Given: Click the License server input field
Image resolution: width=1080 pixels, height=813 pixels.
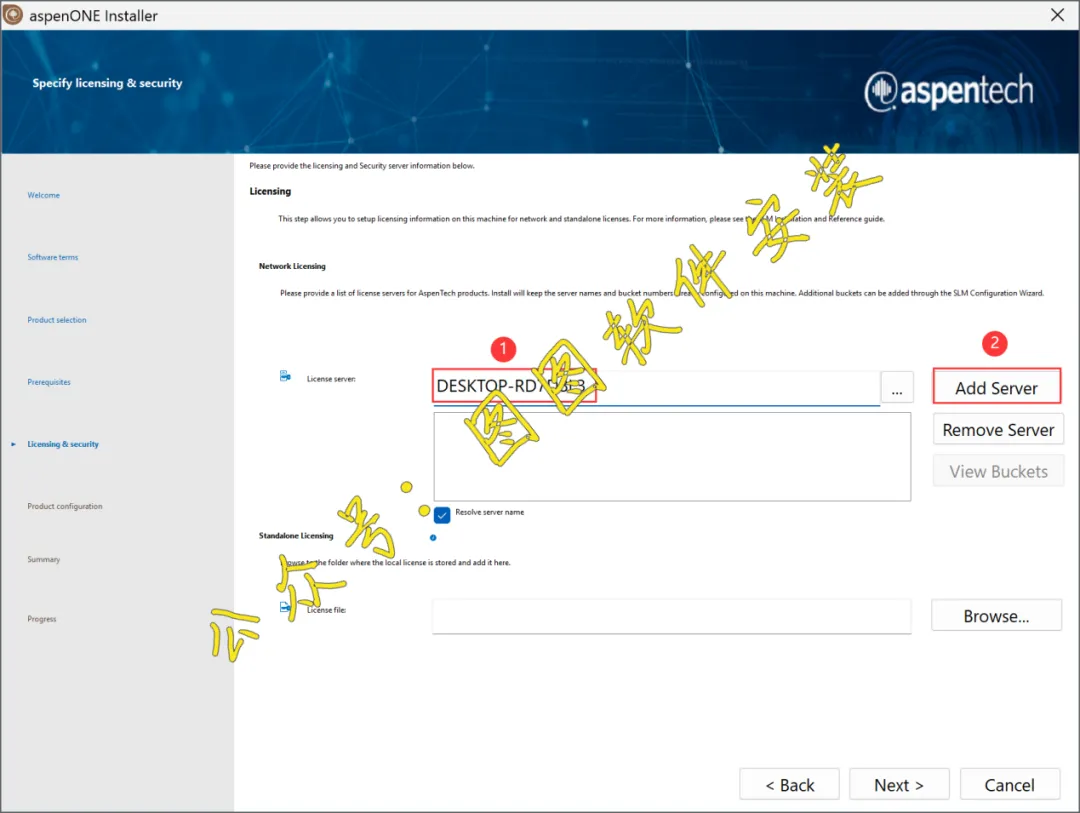Looking at the screenshot, I should pos(656,387).
